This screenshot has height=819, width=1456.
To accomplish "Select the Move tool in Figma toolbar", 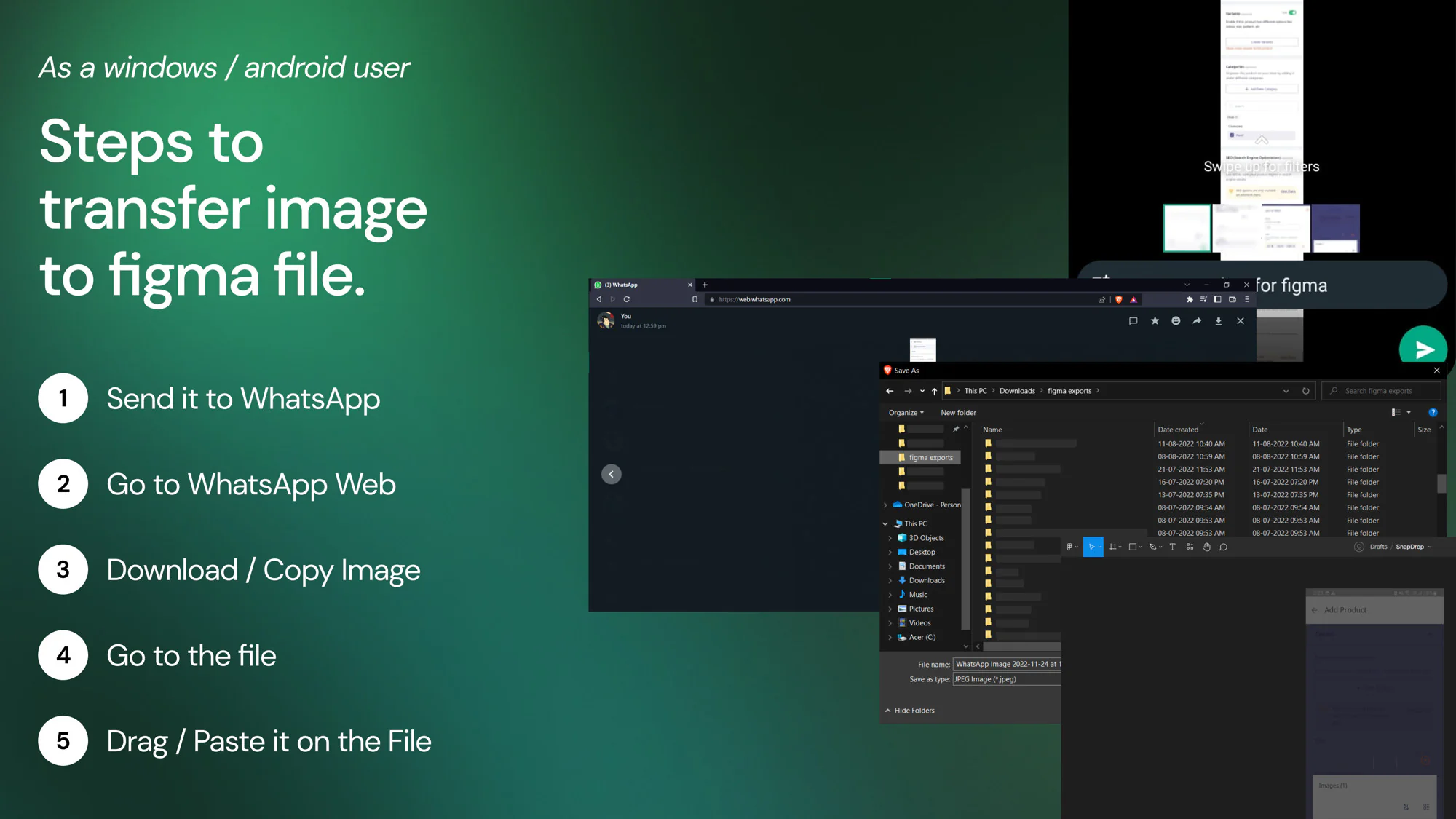I will [x=1093, y=547].
